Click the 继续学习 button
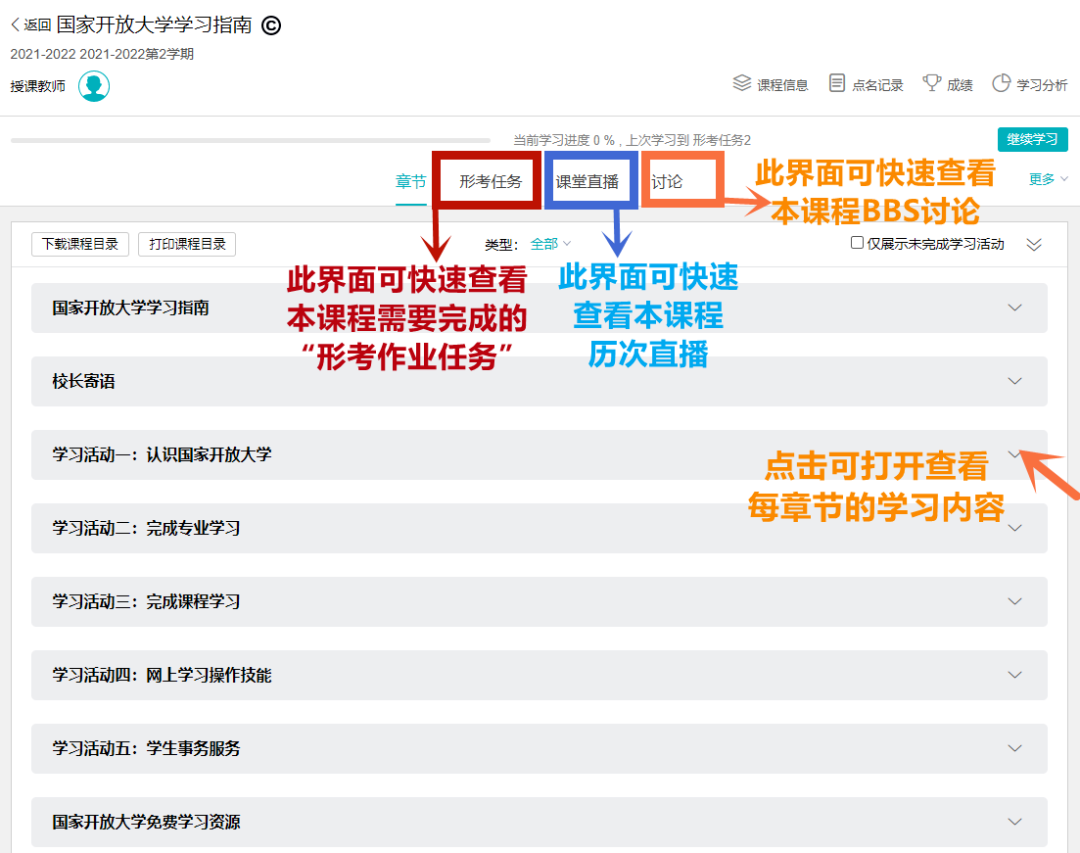Screen dimensions: 1080x853 coord(1032,140)
